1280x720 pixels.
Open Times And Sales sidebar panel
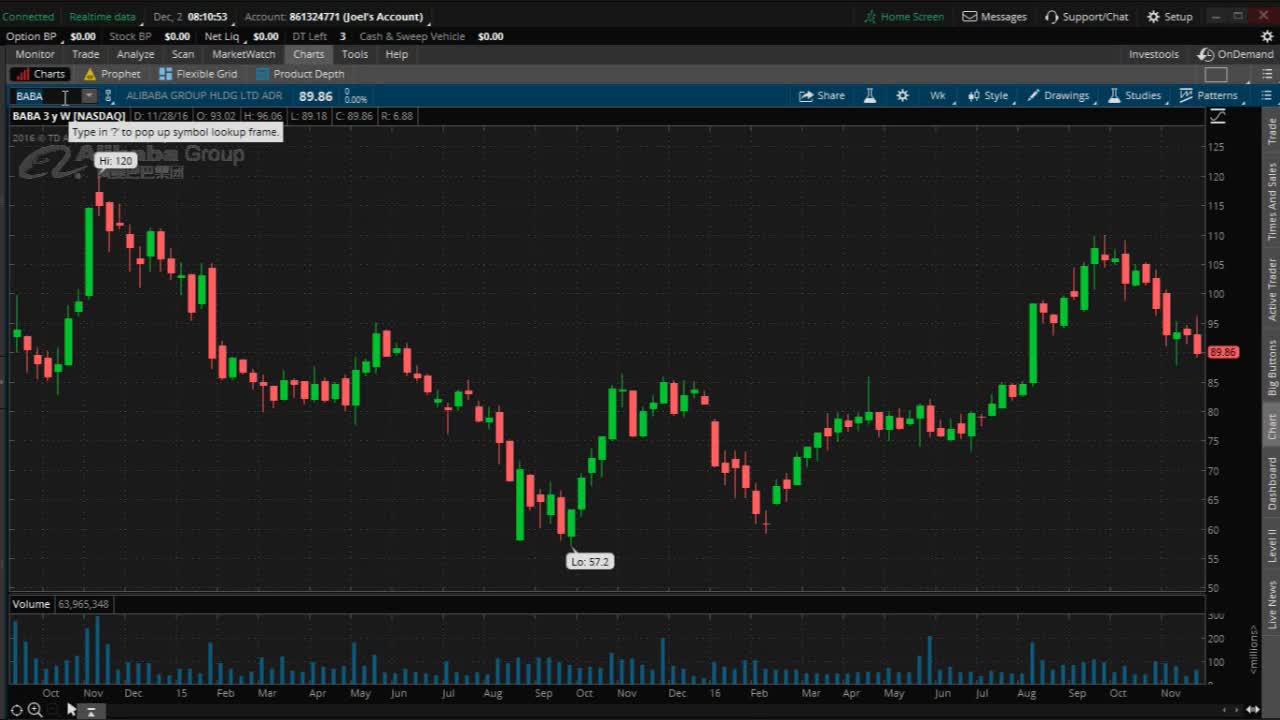1272,202
